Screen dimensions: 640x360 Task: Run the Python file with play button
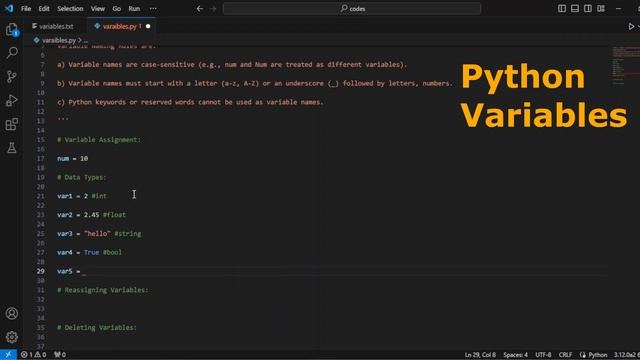[631, 27]
